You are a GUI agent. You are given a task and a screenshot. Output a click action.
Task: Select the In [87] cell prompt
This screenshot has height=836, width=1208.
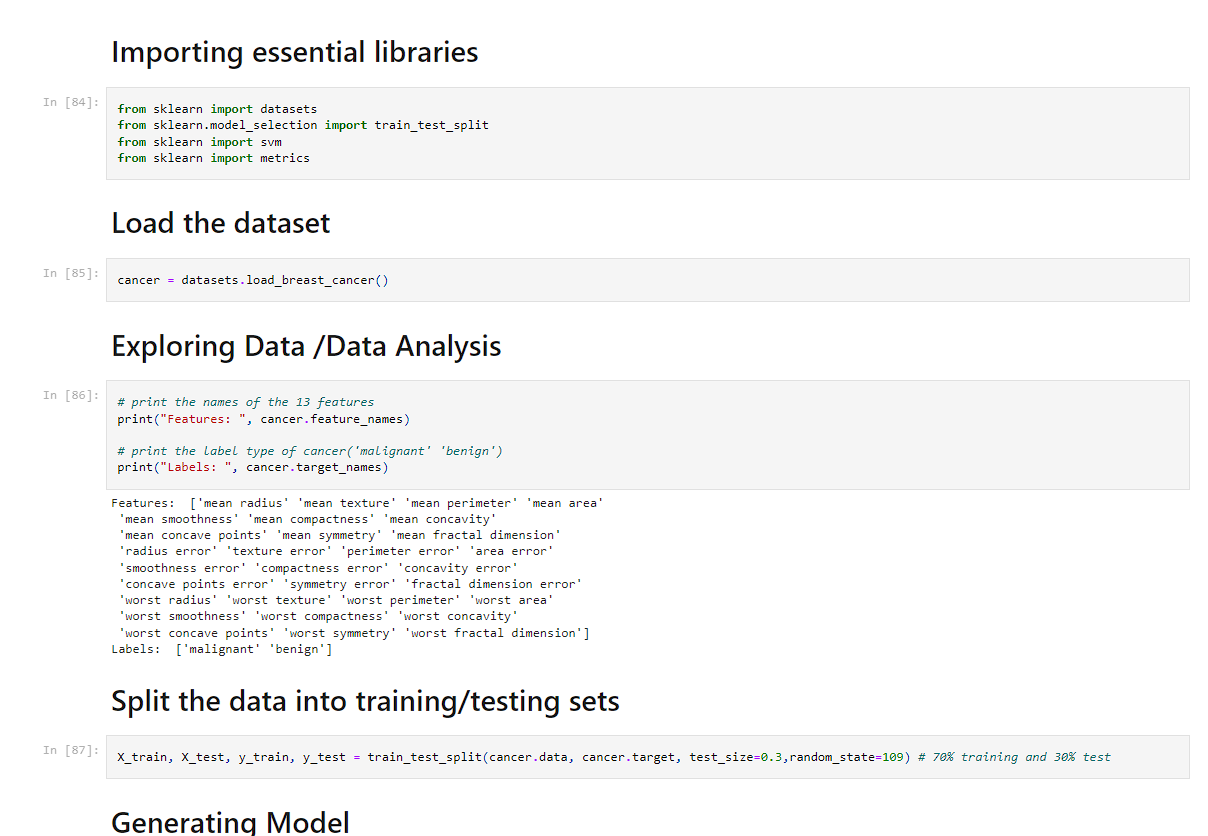point(70,750)
